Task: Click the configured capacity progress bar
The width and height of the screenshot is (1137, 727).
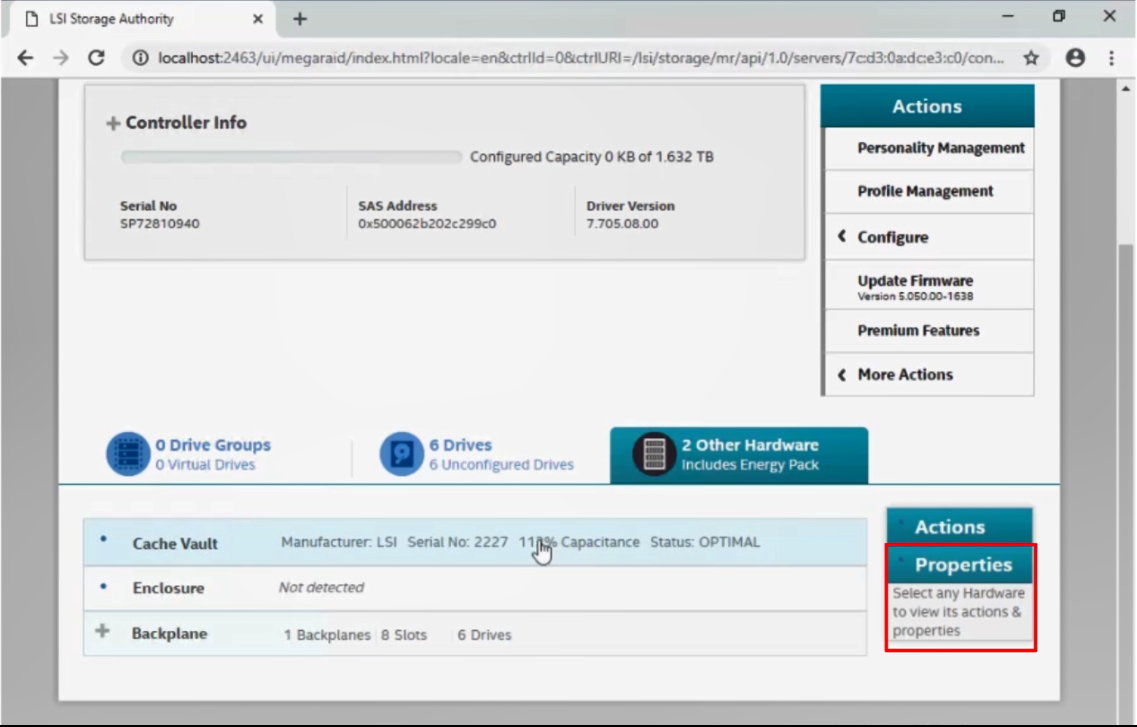Action: (291, 157)
